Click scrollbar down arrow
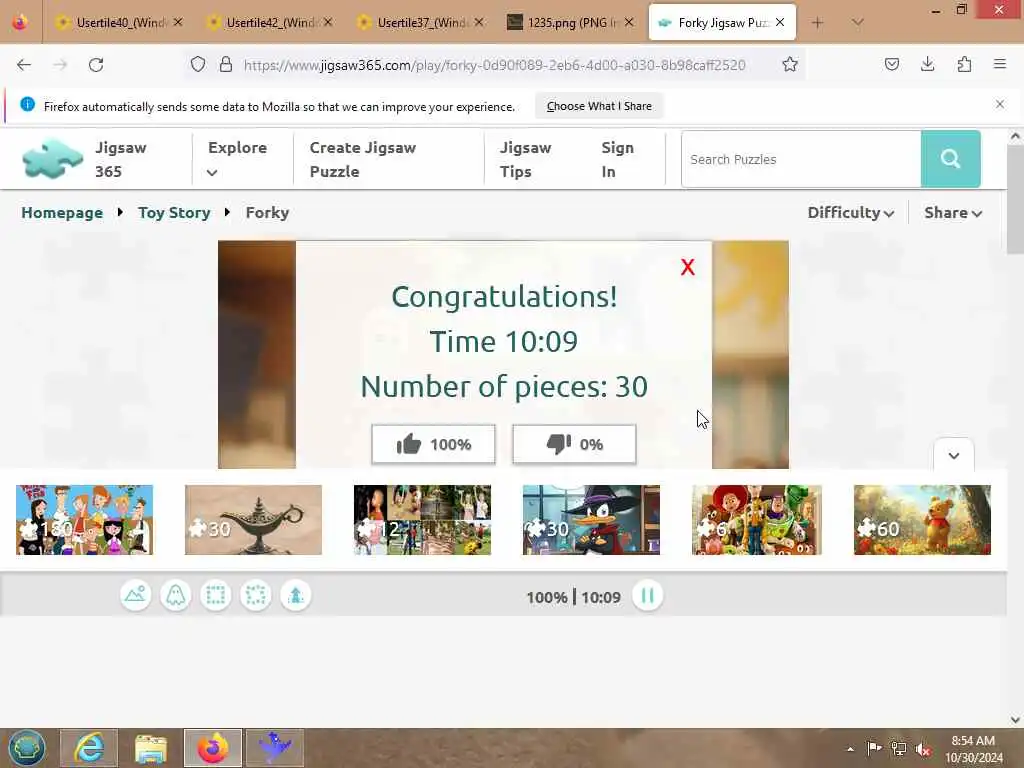Viewport: 1024px width, 768px height. tap(1015, 720)
